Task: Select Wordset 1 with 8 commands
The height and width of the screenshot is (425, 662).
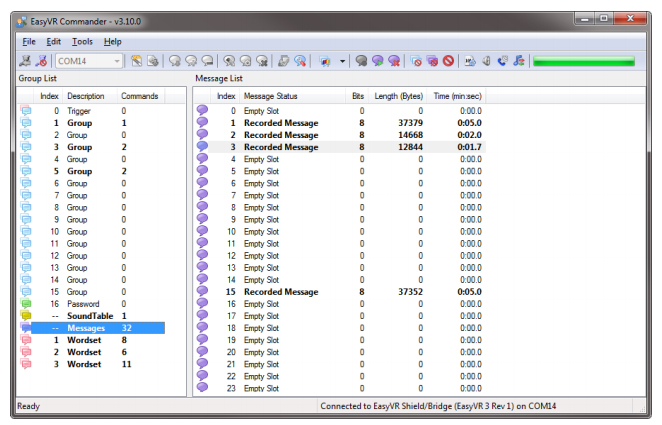Action: (91, 340)
